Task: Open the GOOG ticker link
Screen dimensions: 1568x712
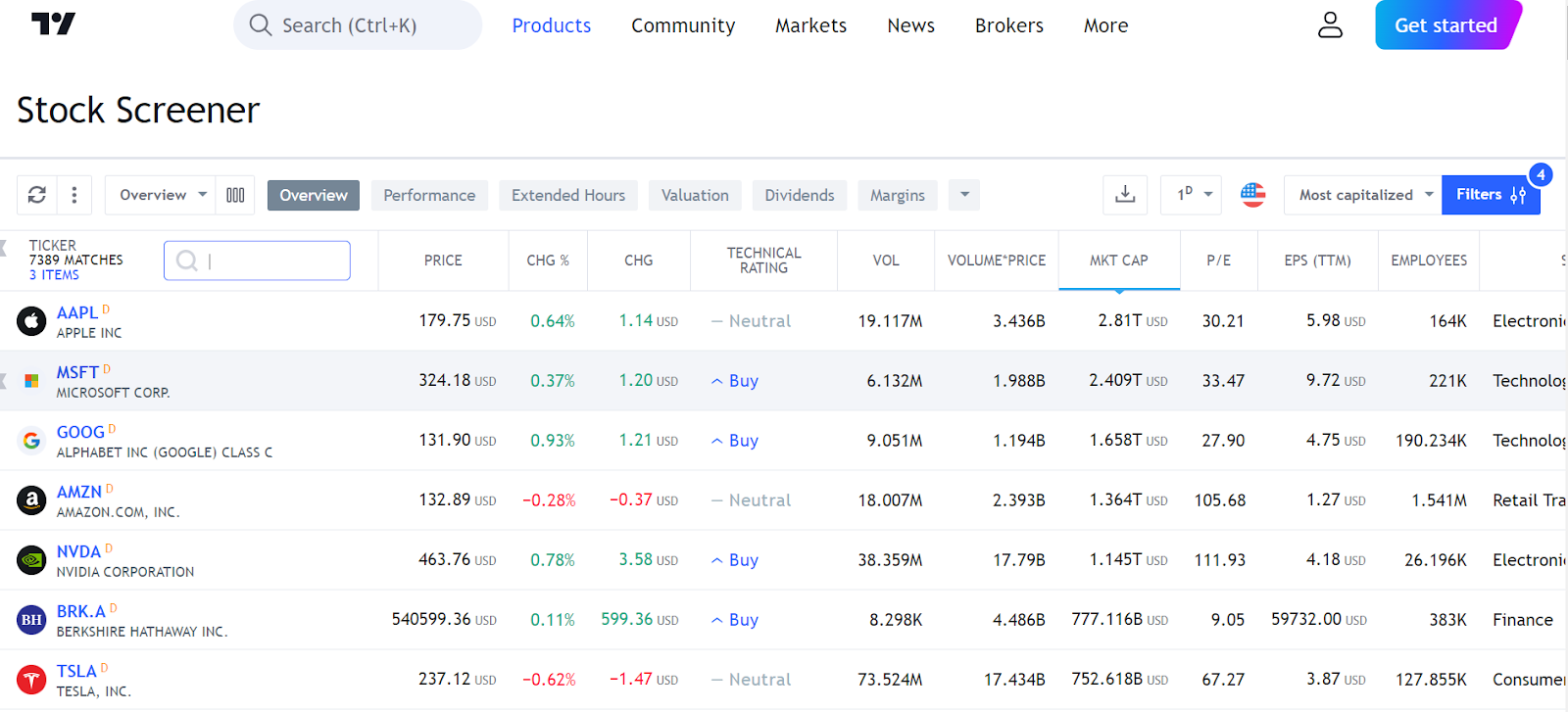Action: click(80, 432)
